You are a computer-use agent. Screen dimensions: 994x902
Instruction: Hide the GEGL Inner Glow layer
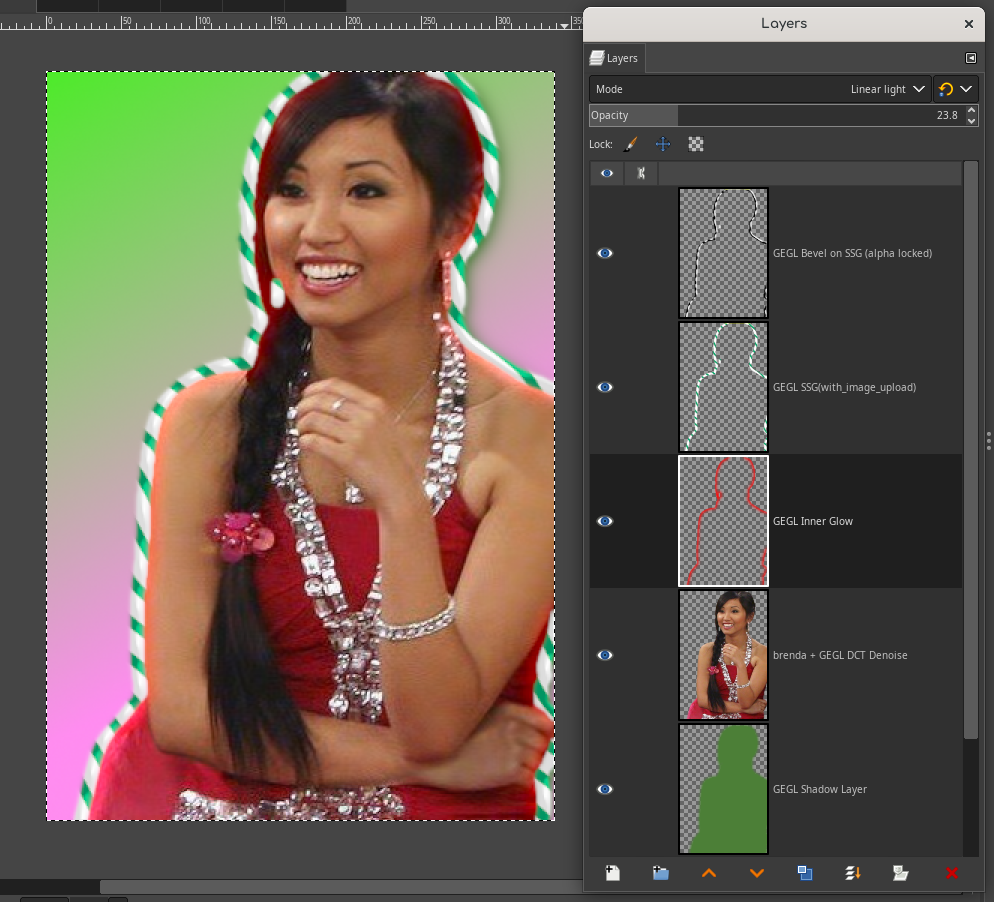point(605,520)
